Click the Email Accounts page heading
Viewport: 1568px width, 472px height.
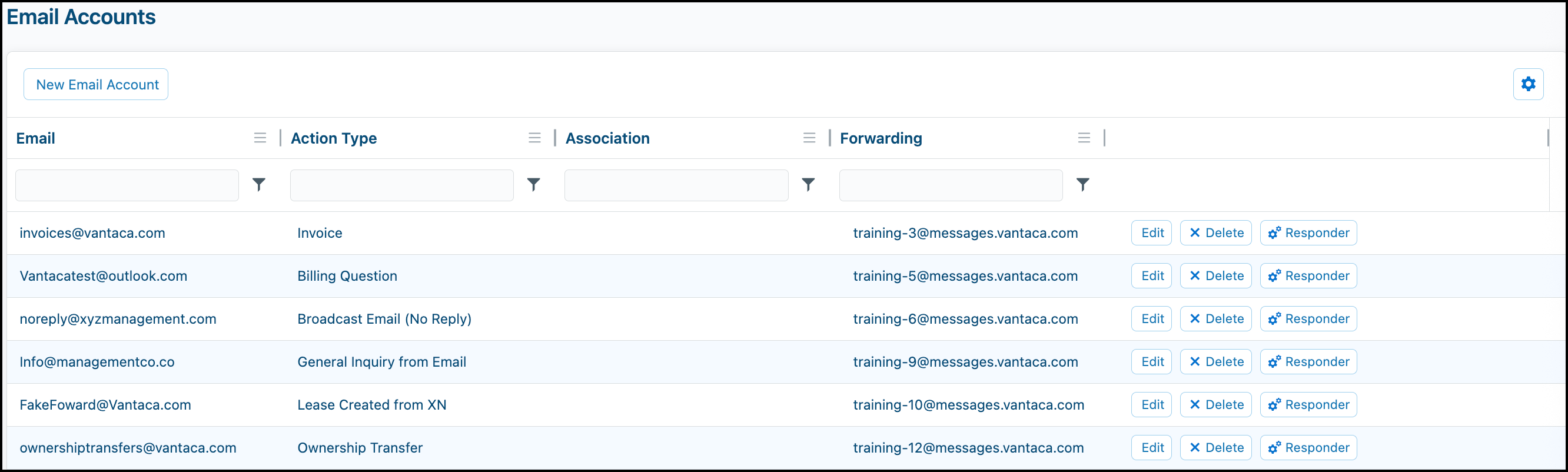[x=81, y=17]
